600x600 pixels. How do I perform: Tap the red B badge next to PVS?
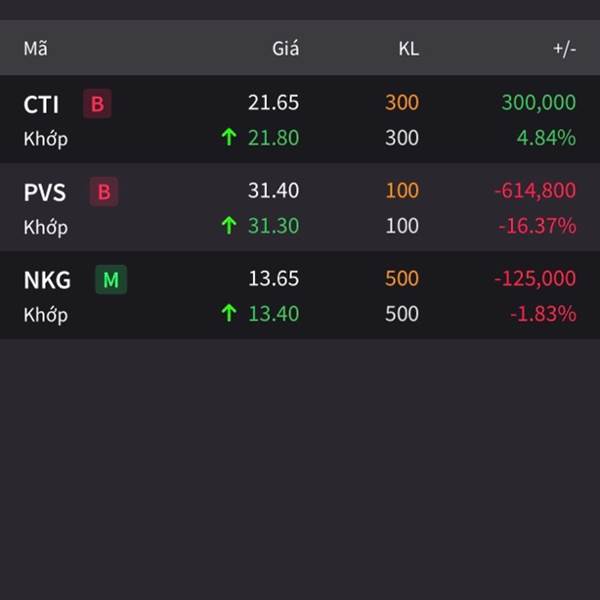coord(104,192)
